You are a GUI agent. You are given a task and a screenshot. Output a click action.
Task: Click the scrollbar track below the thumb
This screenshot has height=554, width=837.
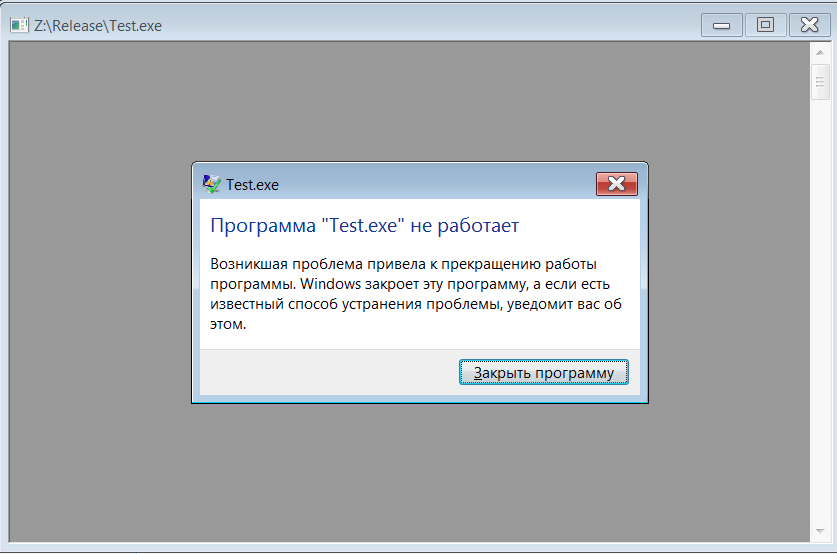tap(820, 310)
